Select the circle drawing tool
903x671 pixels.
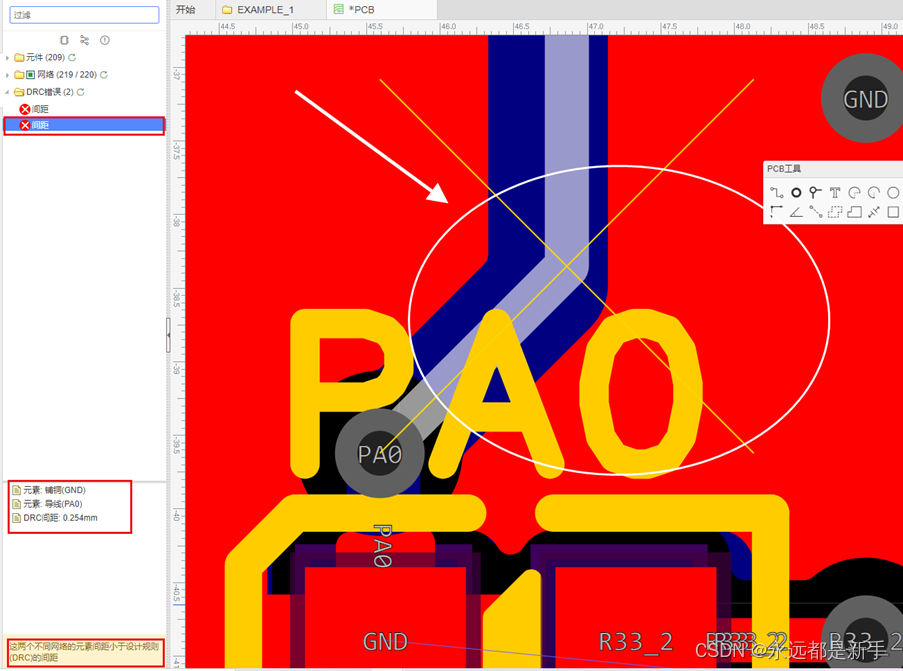point(894,192)
